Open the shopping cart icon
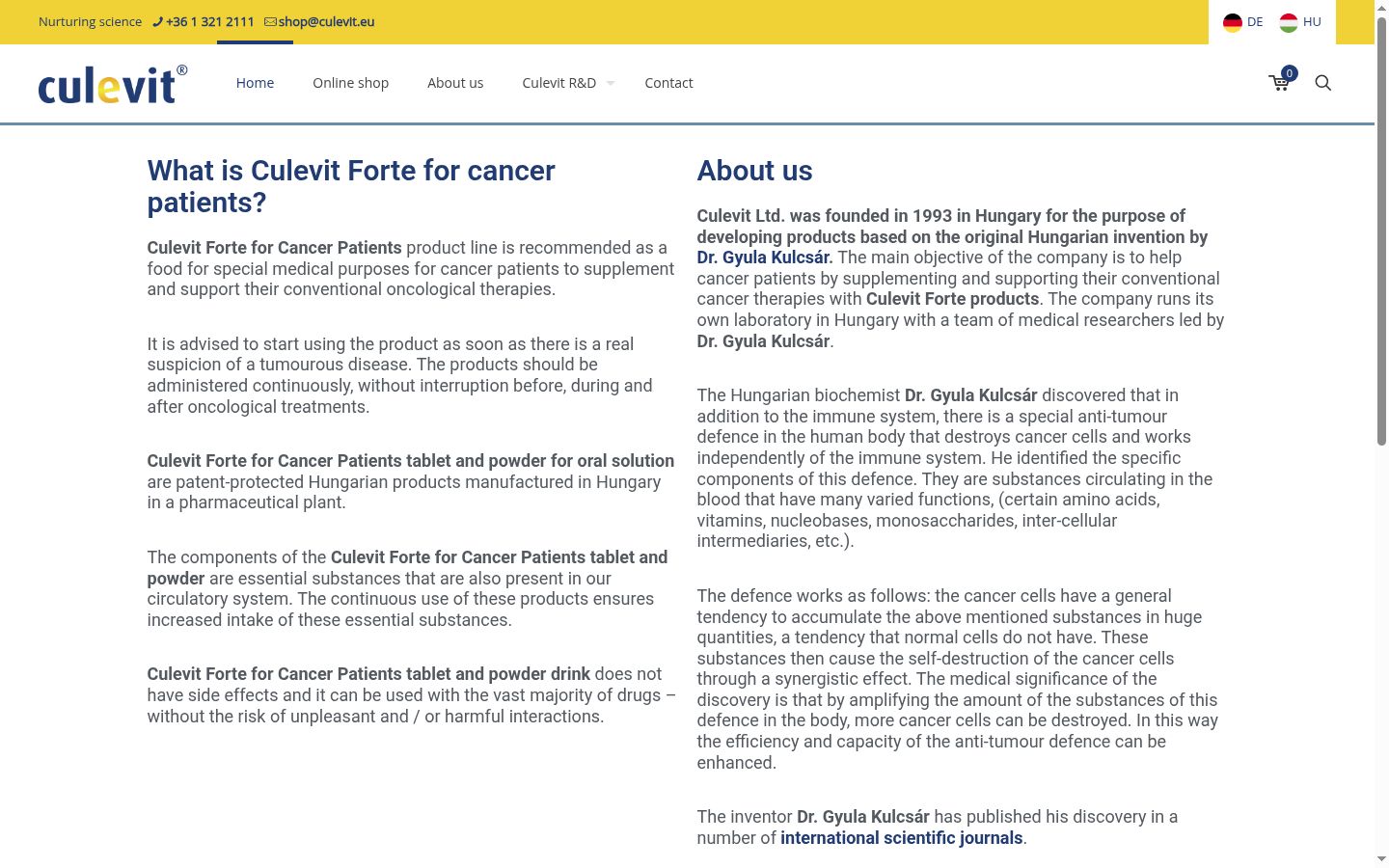Screen dimensions: 1389x868 click(x=1280, y=82)
